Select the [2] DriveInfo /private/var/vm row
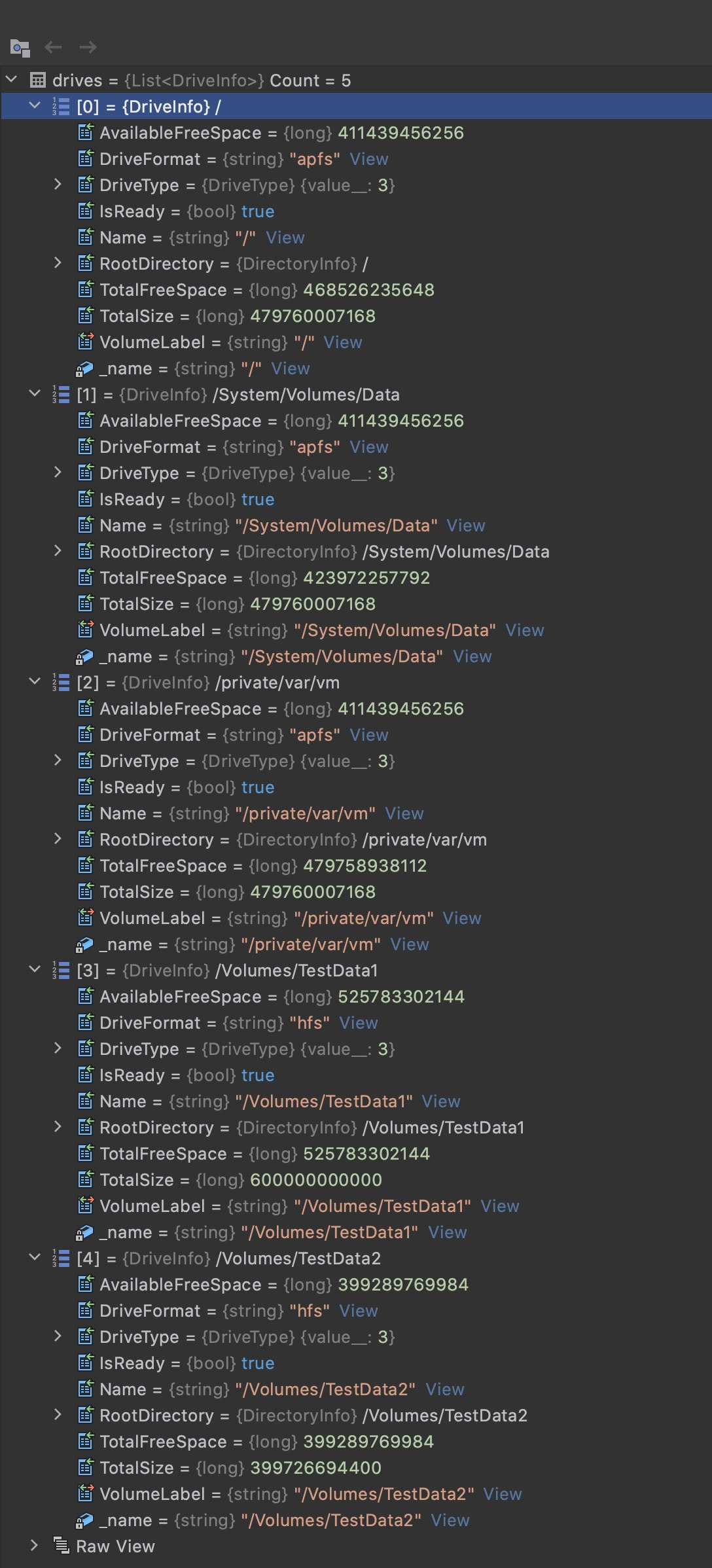This screenshot has width=712, height=1568. coord(356,683)
